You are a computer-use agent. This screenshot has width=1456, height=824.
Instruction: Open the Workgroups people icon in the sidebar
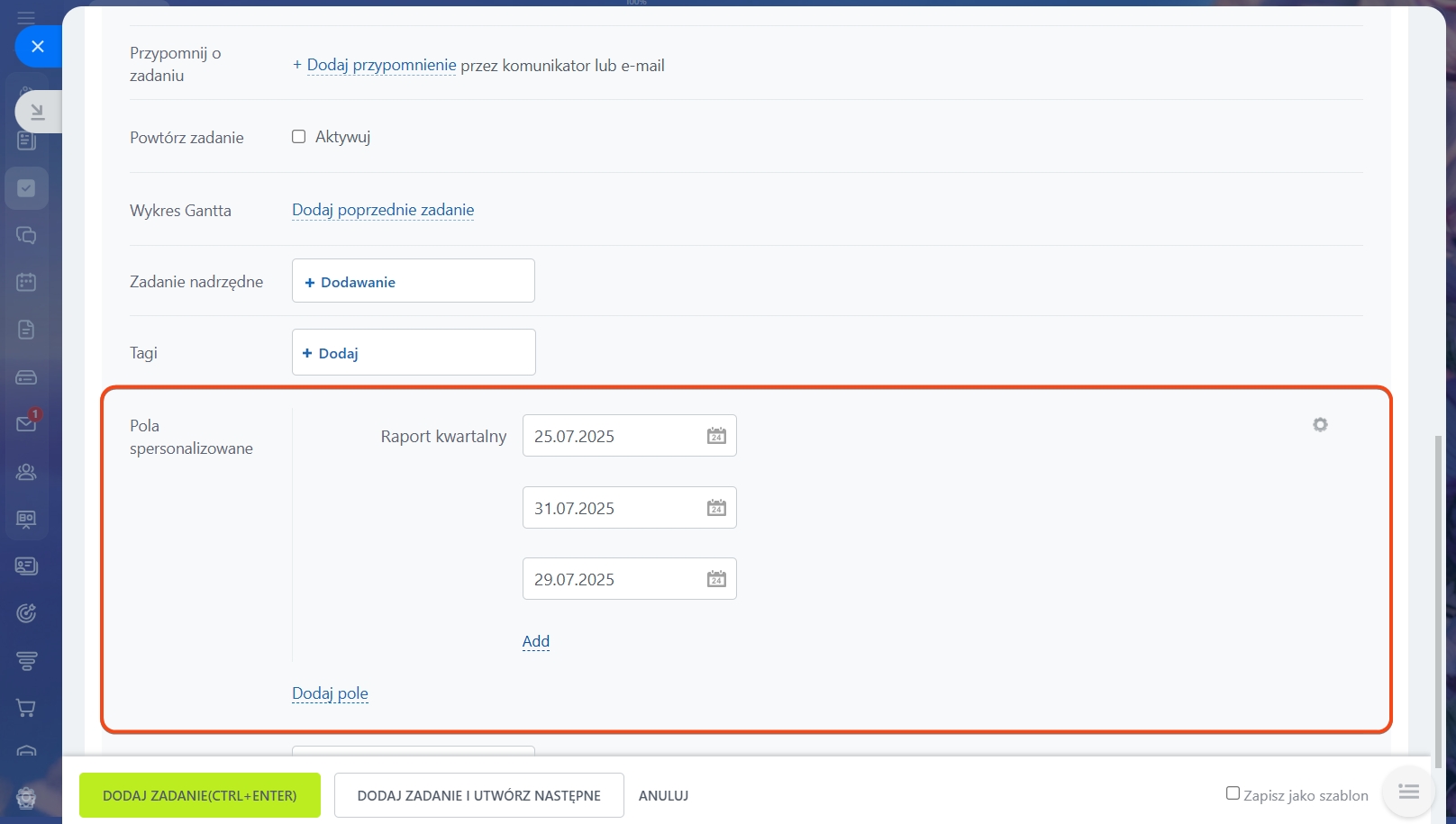[26, 472]
